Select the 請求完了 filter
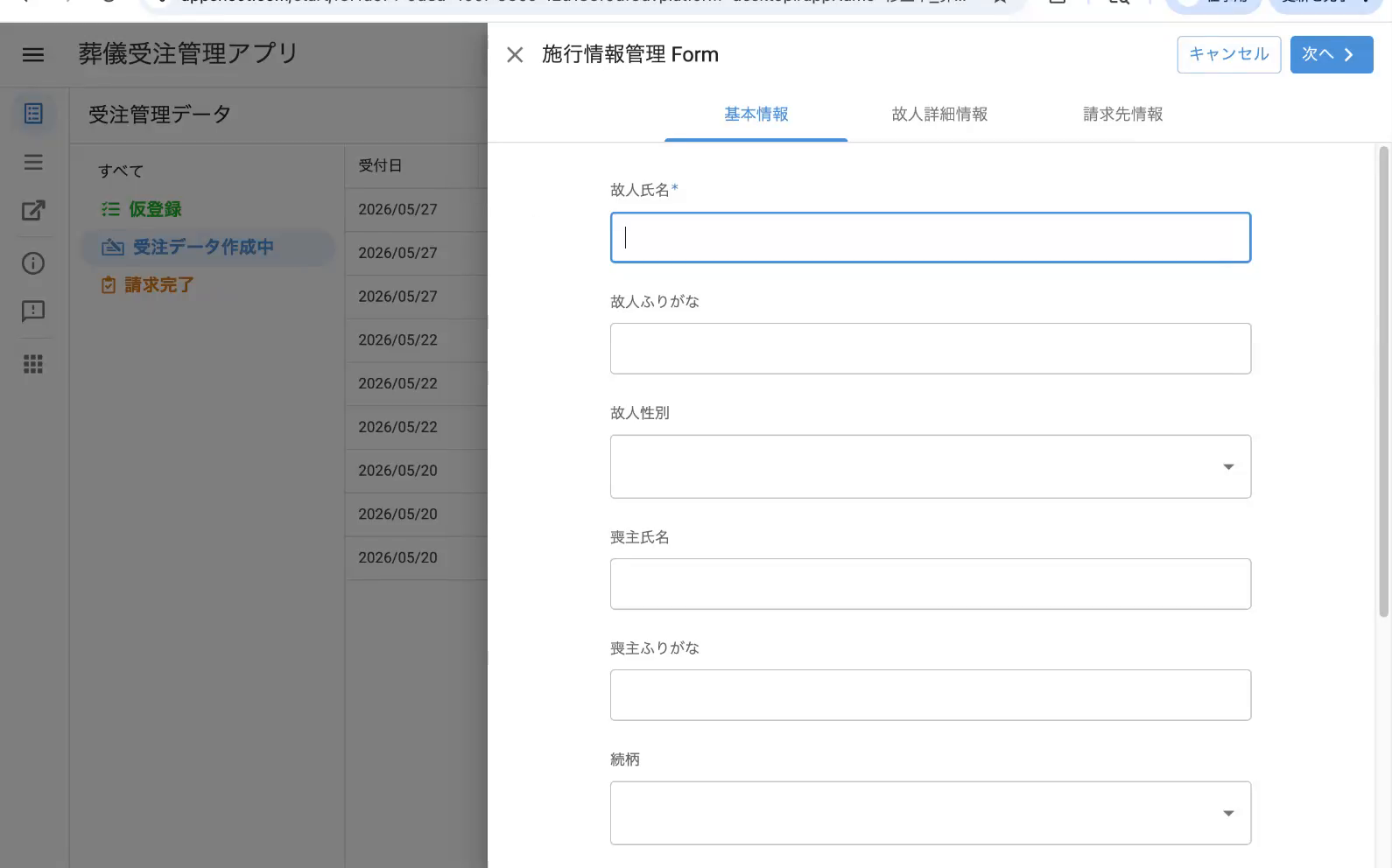 click(159, 285)
